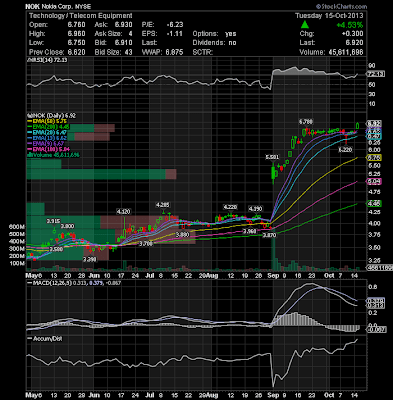Click the green up-arrow change indicator

point(304,24)
